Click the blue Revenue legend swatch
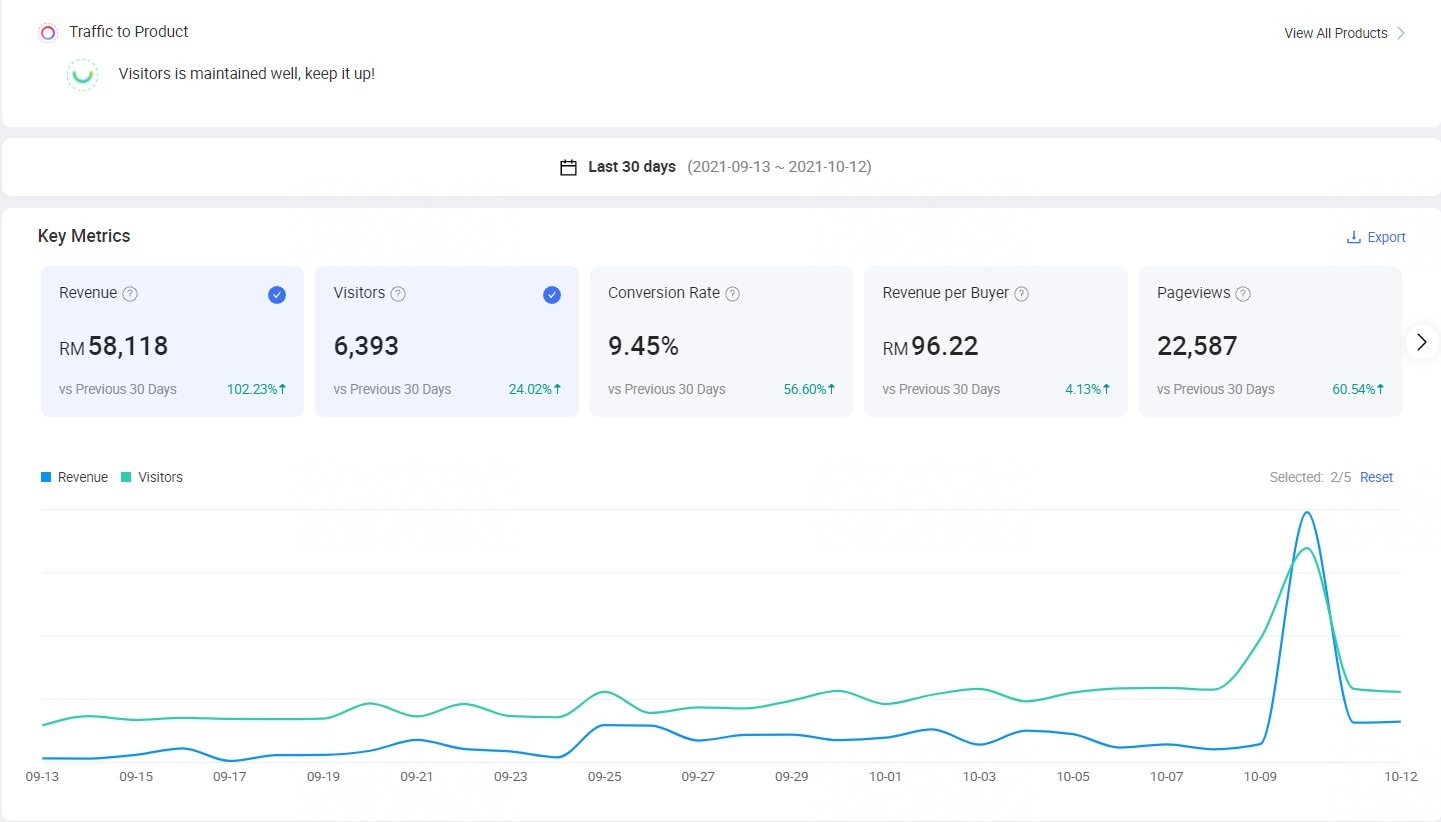 (46, 478)
